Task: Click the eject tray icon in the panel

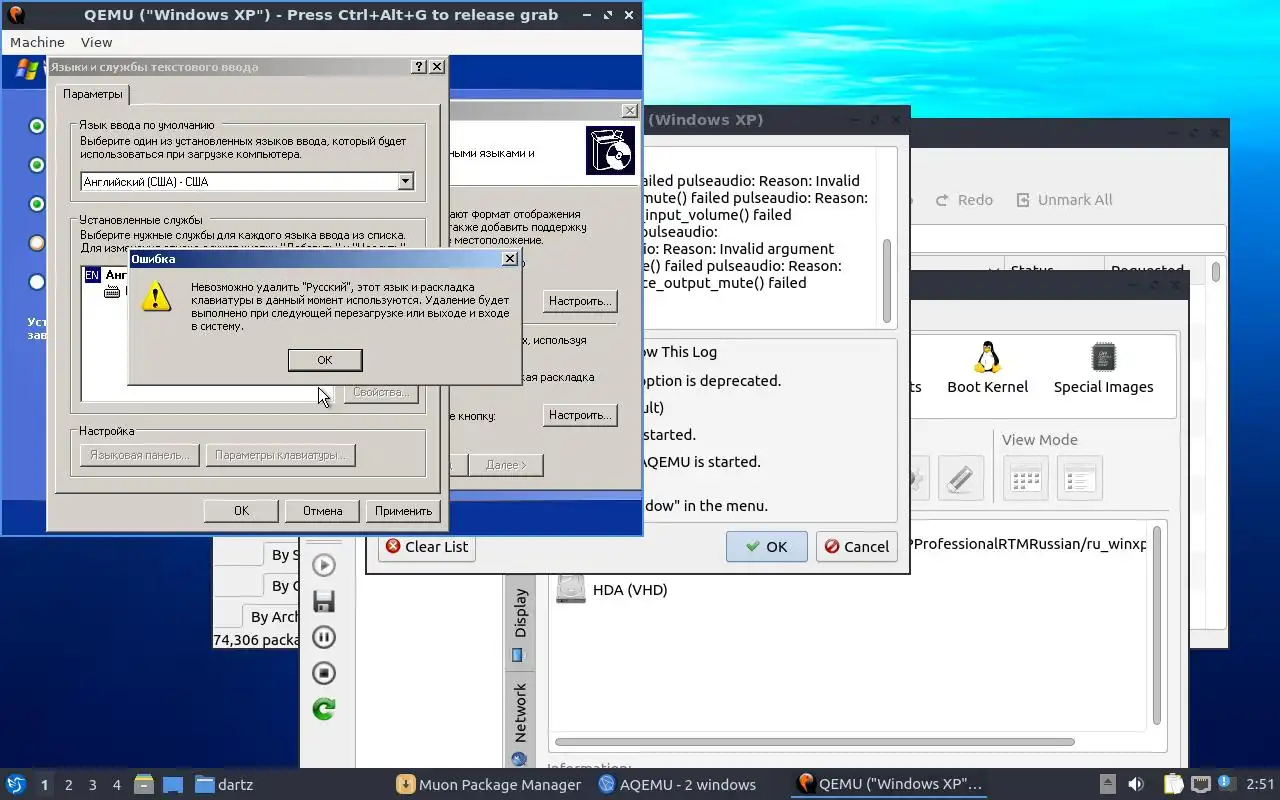Action: (1107, 784)
